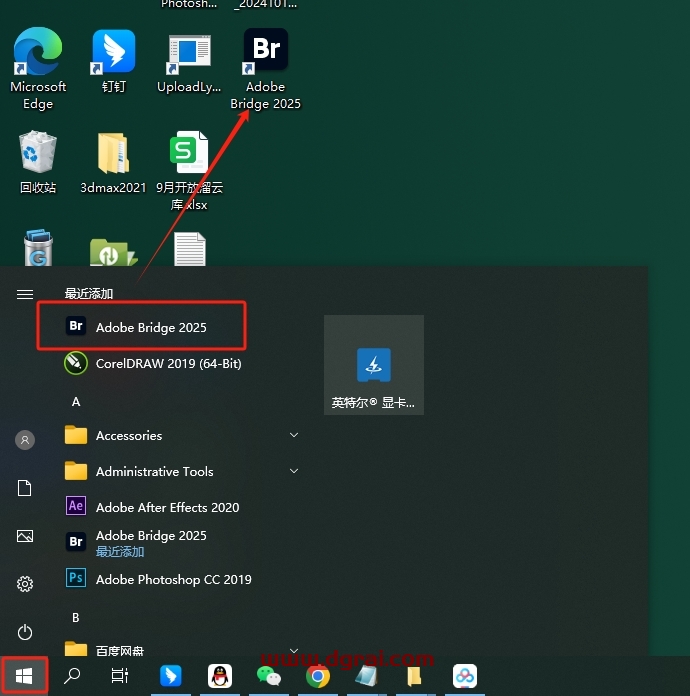690x696 pixels.
Task: Launch Adobe After Effects 2020
Action: tap(153, 507)
